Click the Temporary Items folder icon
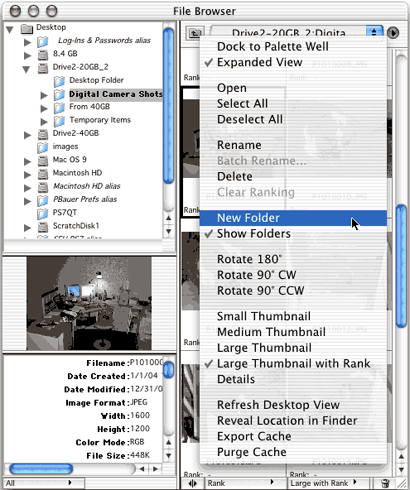Image resolution: width=410 pixels, height=490 pixels. click(x=59, y=121)
